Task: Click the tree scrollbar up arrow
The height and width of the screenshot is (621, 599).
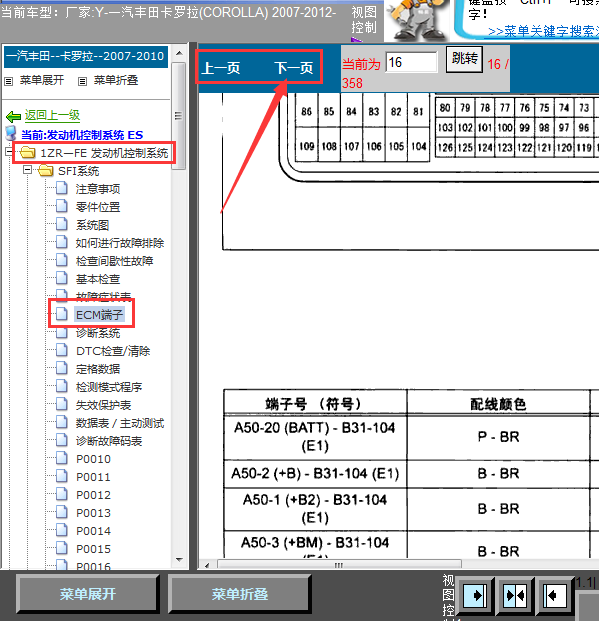Action: click(x=179, y=53)
